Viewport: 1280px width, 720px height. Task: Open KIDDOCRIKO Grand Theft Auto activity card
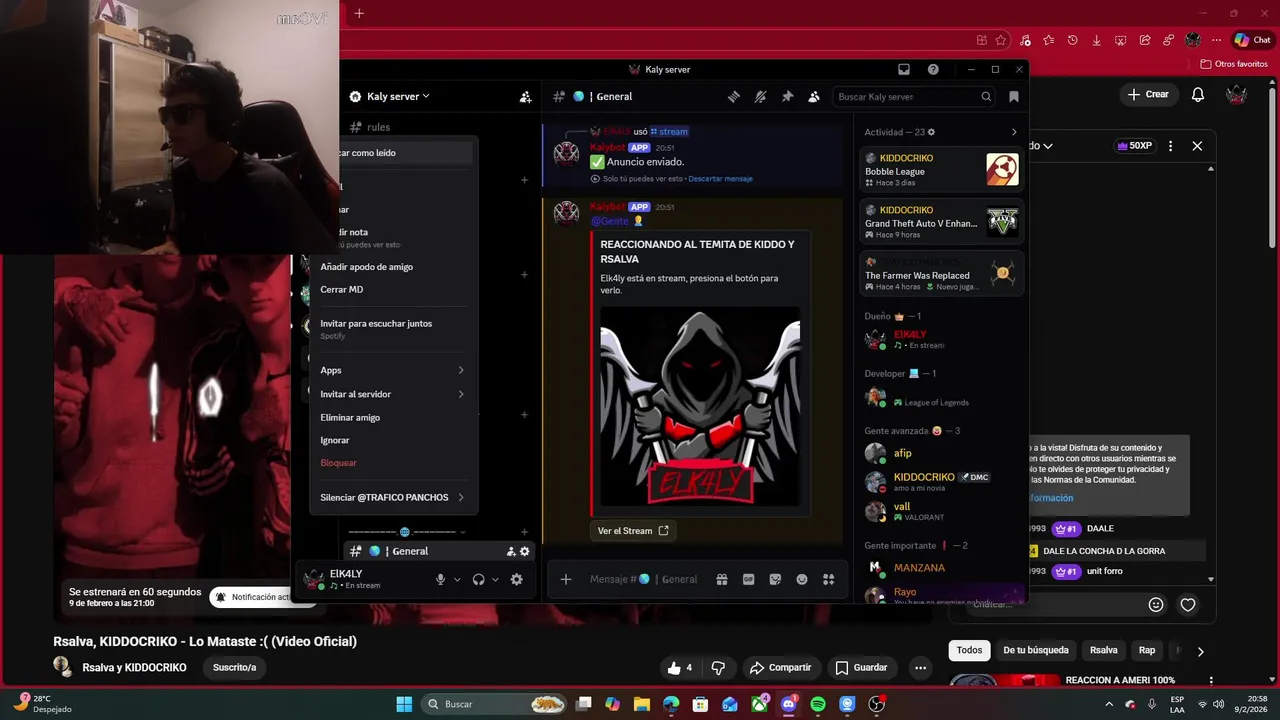click(941, 222)
